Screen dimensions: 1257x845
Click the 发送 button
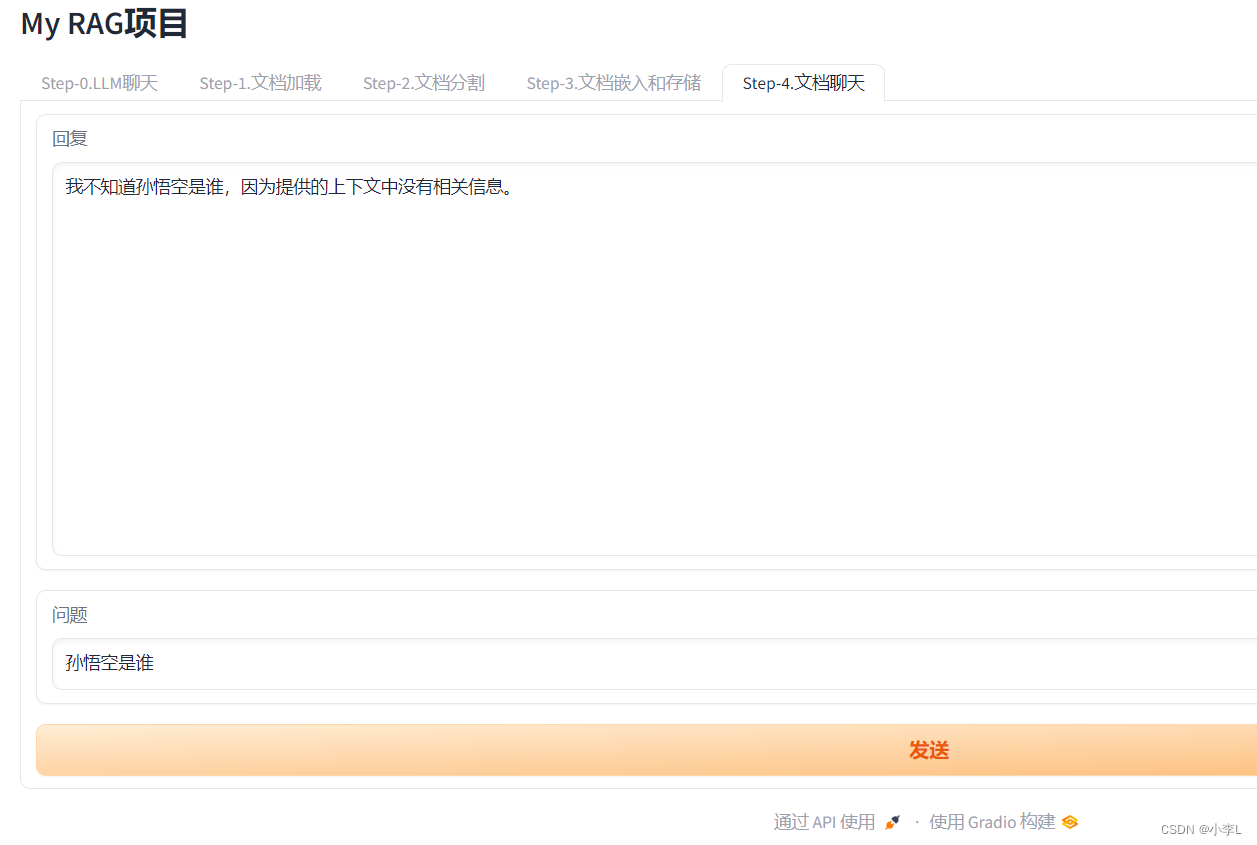[x=646, y=750]
